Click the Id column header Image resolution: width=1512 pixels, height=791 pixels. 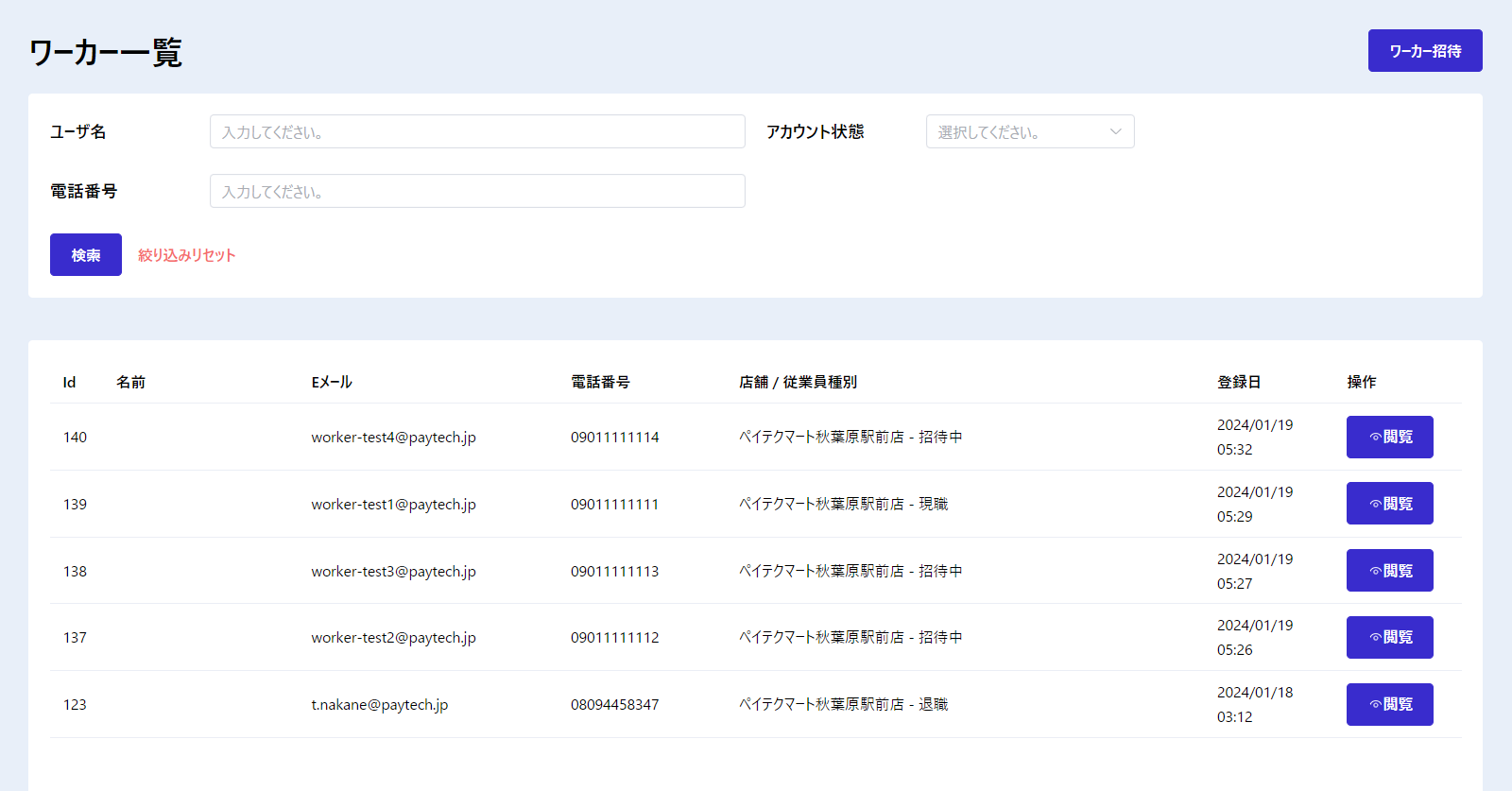coord(69,382)
